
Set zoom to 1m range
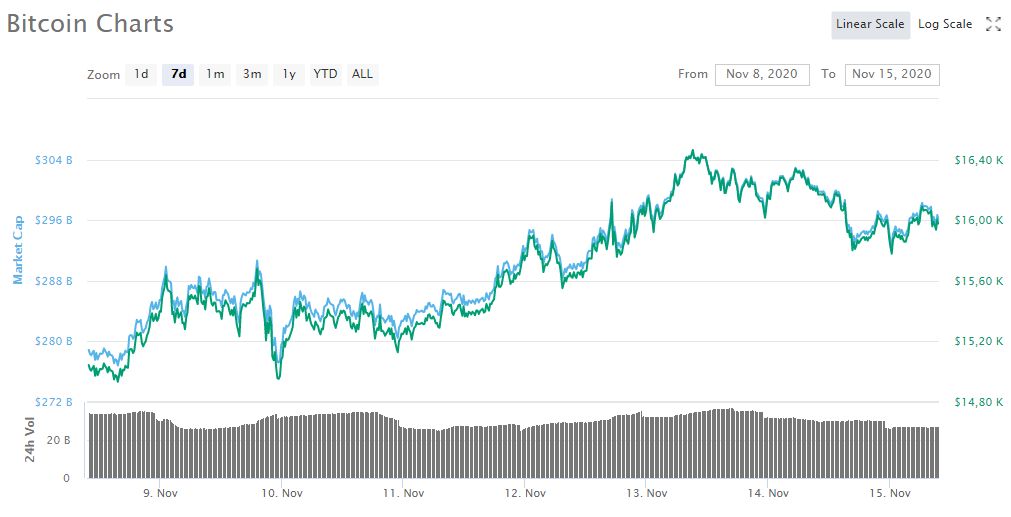pyautogui.click(x=215, y=74)
